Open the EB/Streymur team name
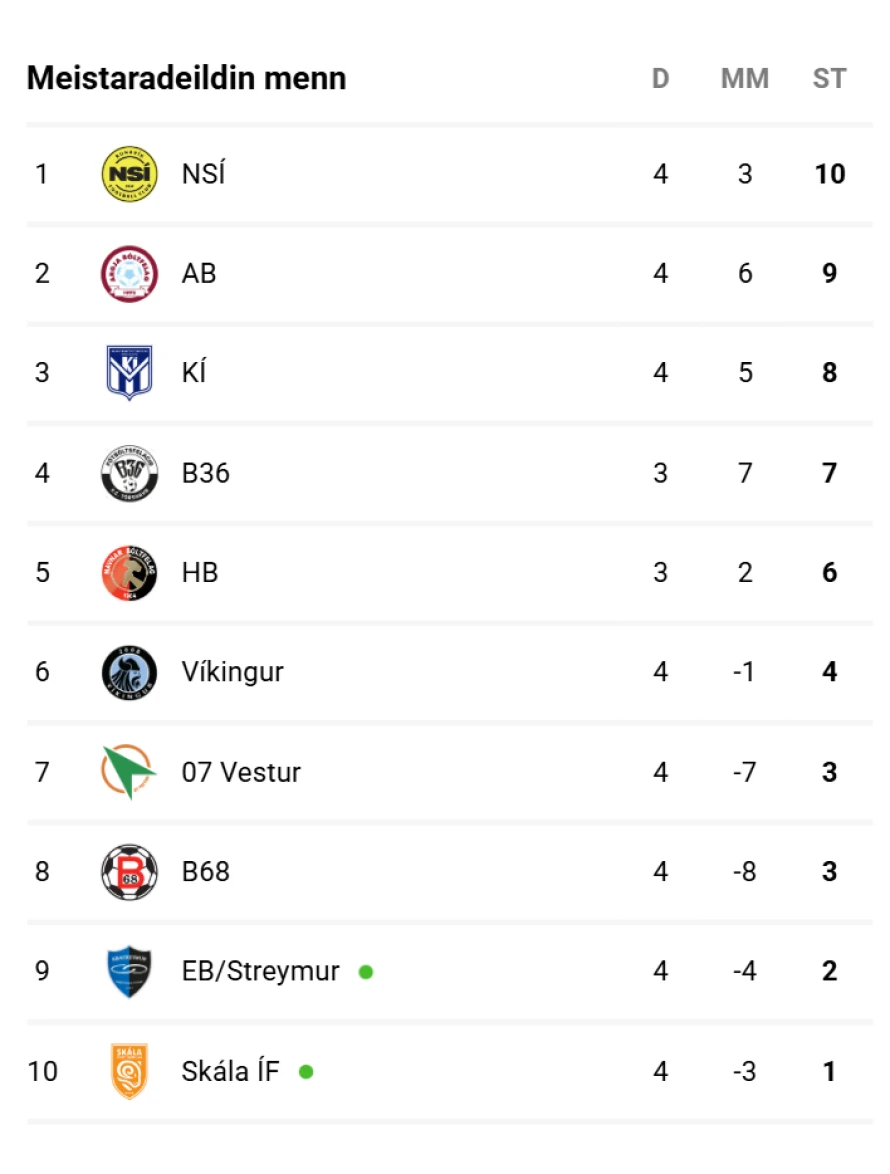 260,972
